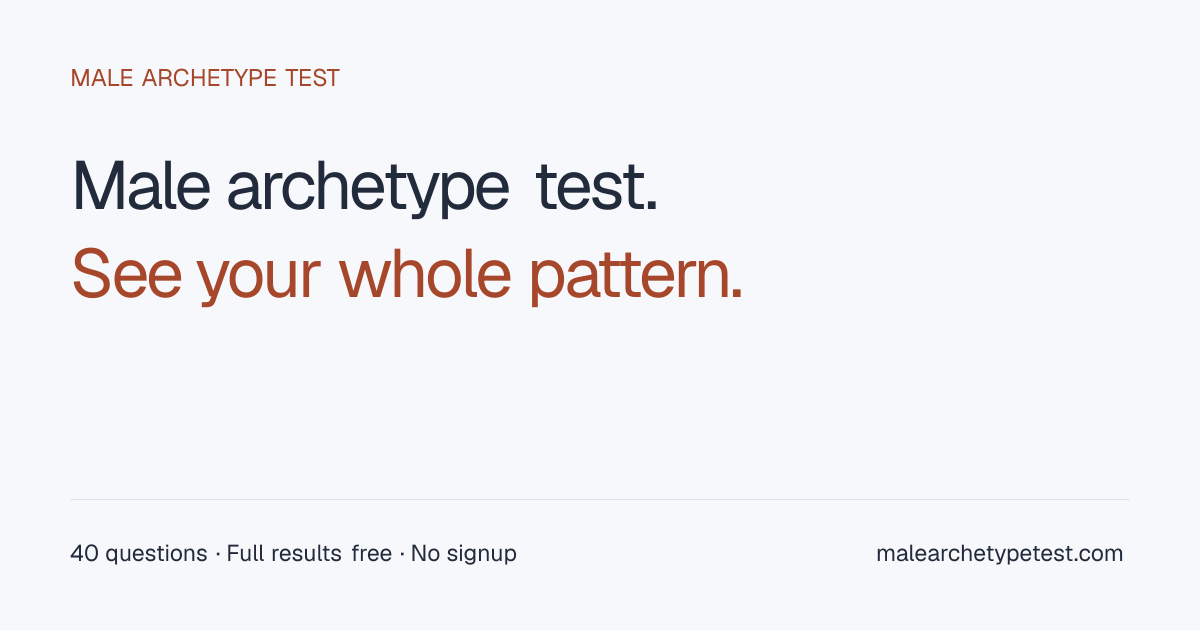The height and width of the screenshot is (630, 1200).
Task: Select the 'See your whole pattern.' red tagline
Action: [x=407, y=273]
